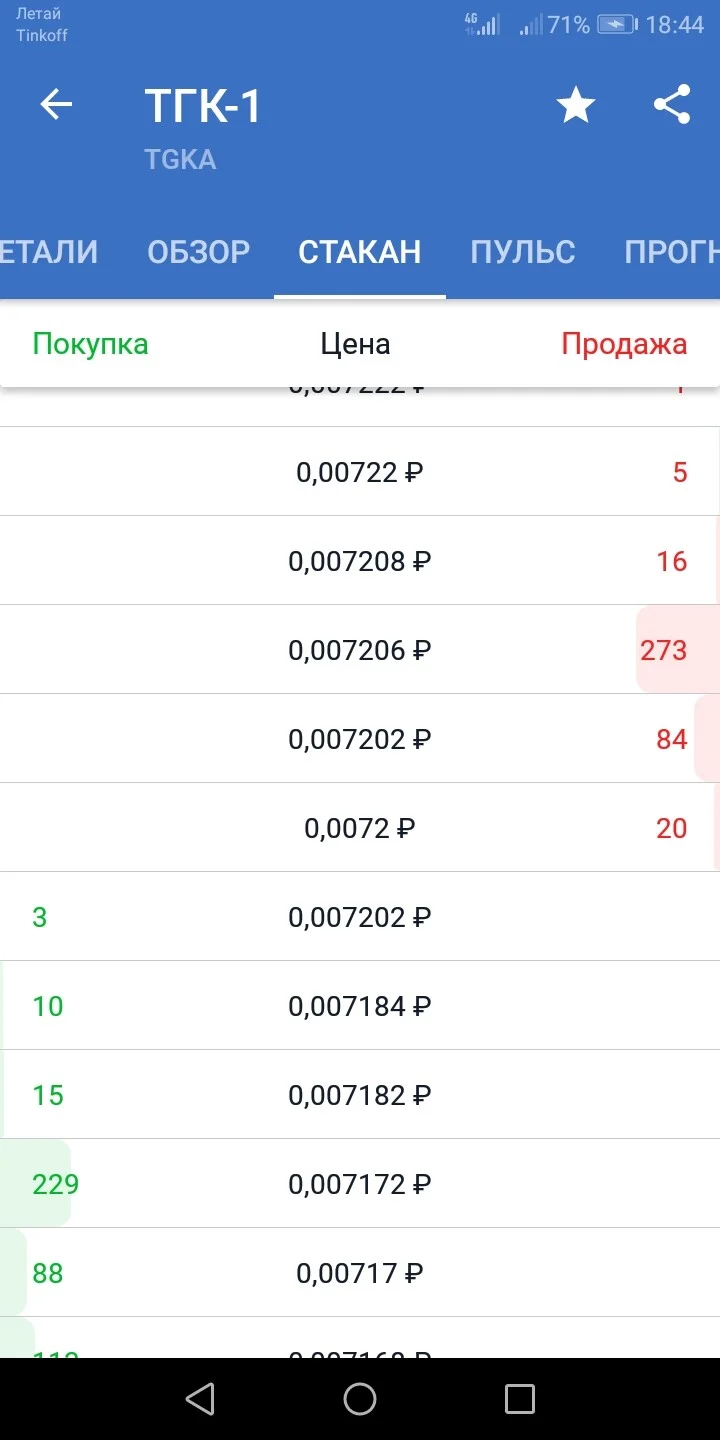Image resolution: width=720 pixels, height=1440 pixels.
Task: Select sell price 0,007206 ₽
Action: 360,650
